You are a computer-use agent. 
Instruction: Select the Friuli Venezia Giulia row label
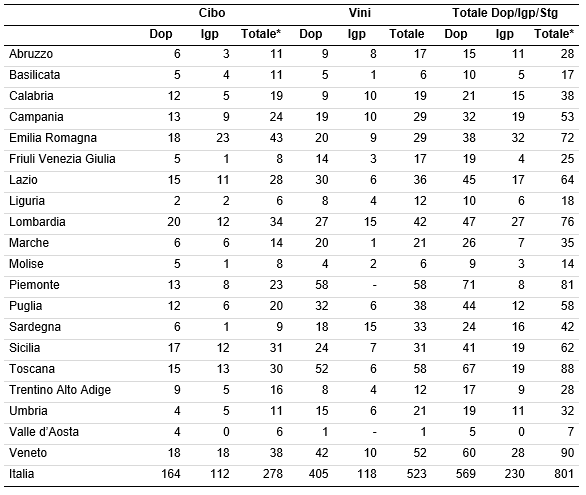(62, 159)
